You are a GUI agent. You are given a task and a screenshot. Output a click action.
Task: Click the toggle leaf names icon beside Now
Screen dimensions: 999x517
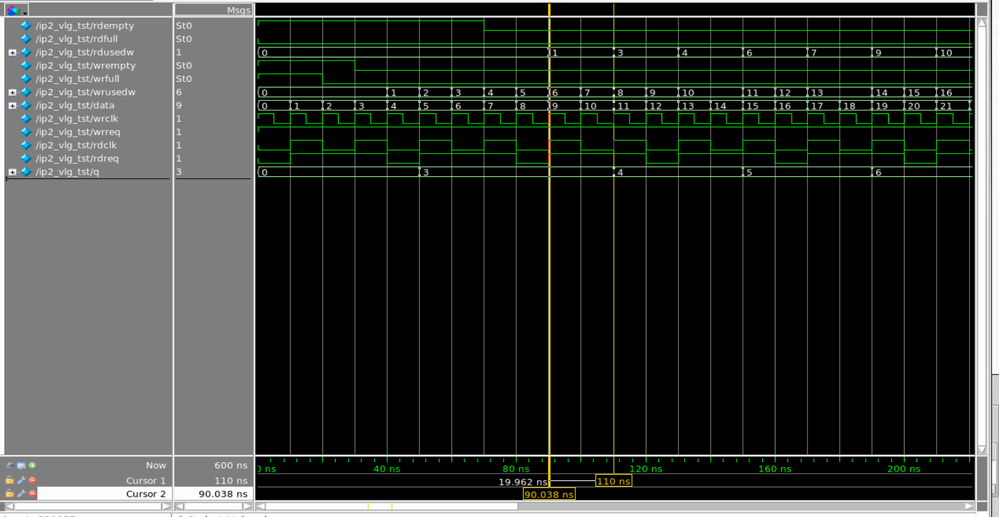coord(11,465)
